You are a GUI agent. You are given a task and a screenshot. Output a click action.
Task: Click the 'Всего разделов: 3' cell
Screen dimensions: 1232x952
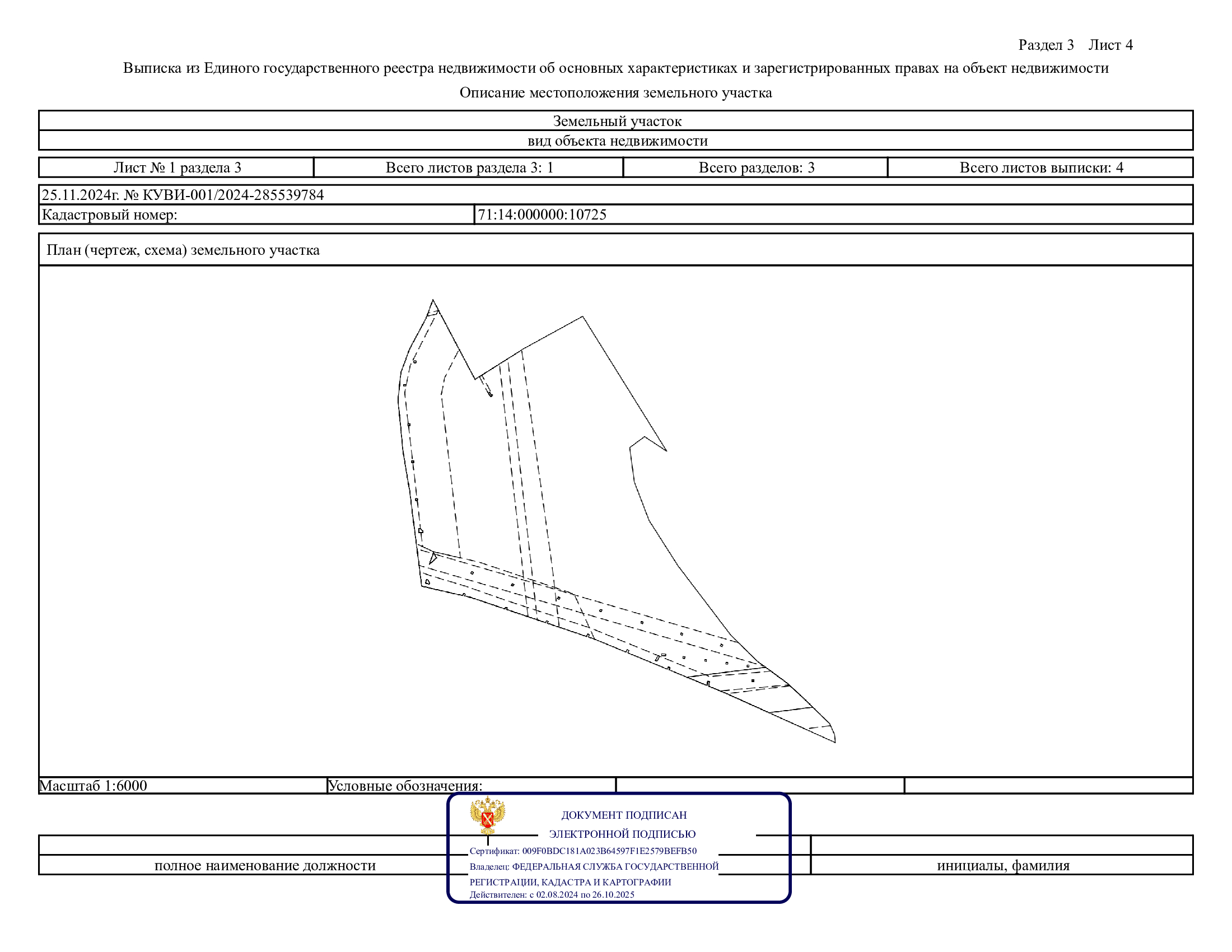756,167
